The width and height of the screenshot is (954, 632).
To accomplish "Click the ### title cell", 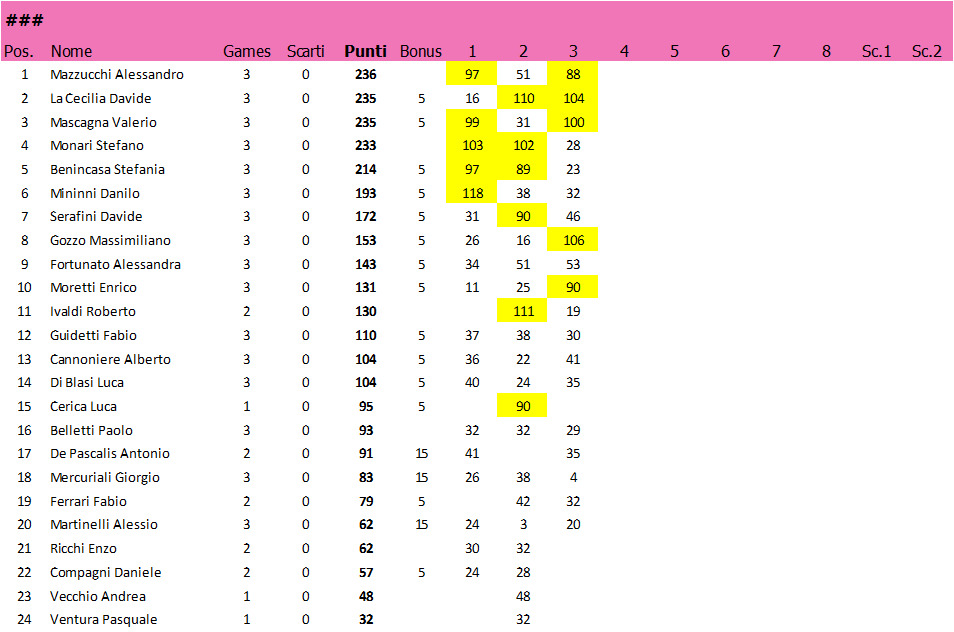I will (x=24, y=21).
